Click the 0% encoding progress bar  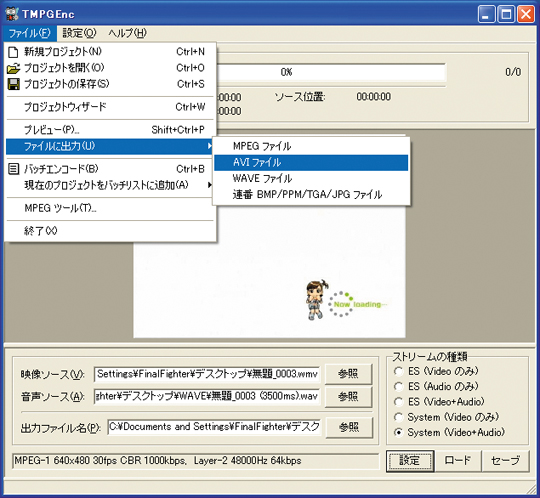tap(331, 72)
